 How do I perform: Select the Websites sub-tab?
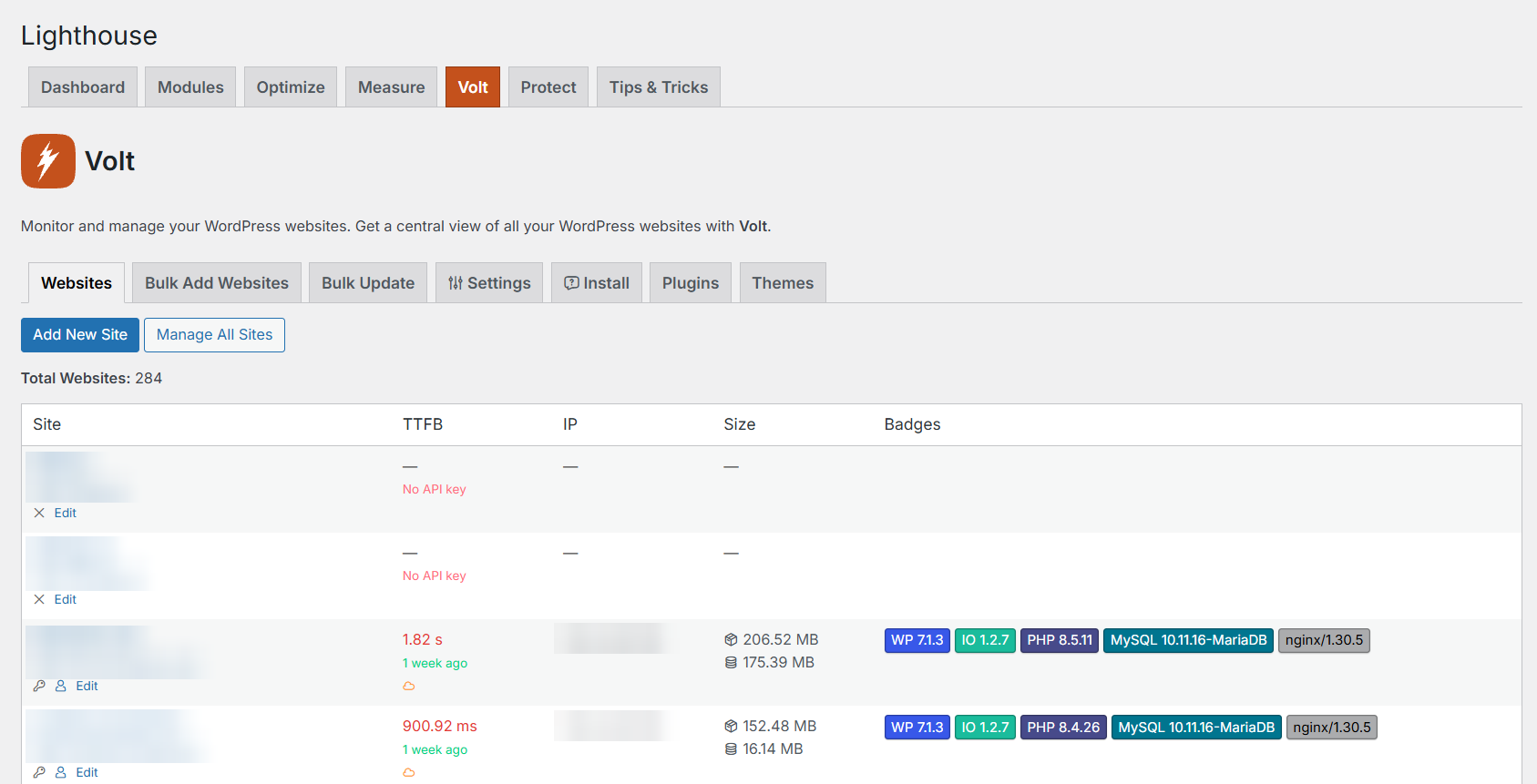click(77, 282)
